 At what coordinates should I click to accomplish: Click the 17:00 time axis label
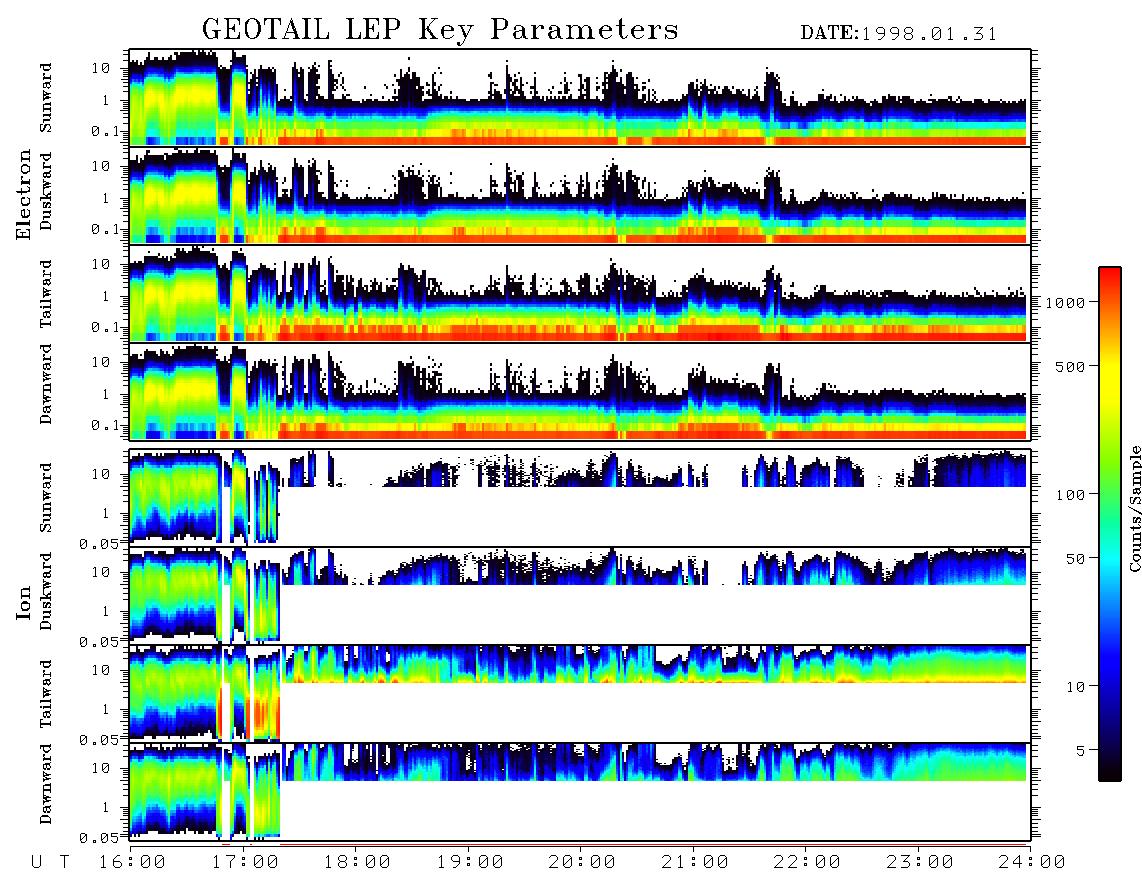pyautogui.click(x=245, y=862)
